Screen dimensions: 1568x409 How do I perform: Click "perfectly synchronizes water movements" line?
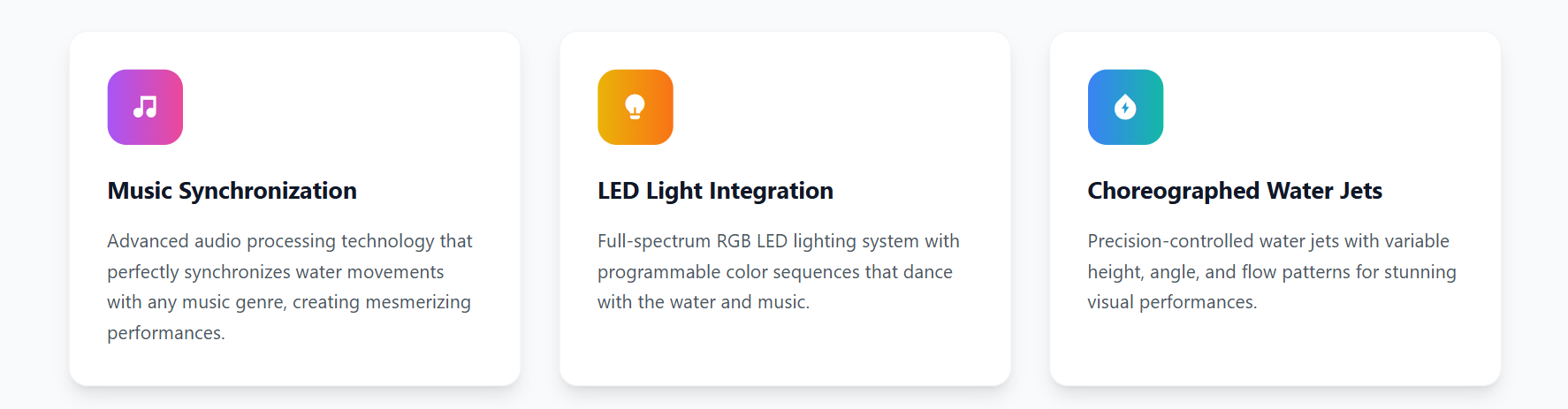[275, 272]
